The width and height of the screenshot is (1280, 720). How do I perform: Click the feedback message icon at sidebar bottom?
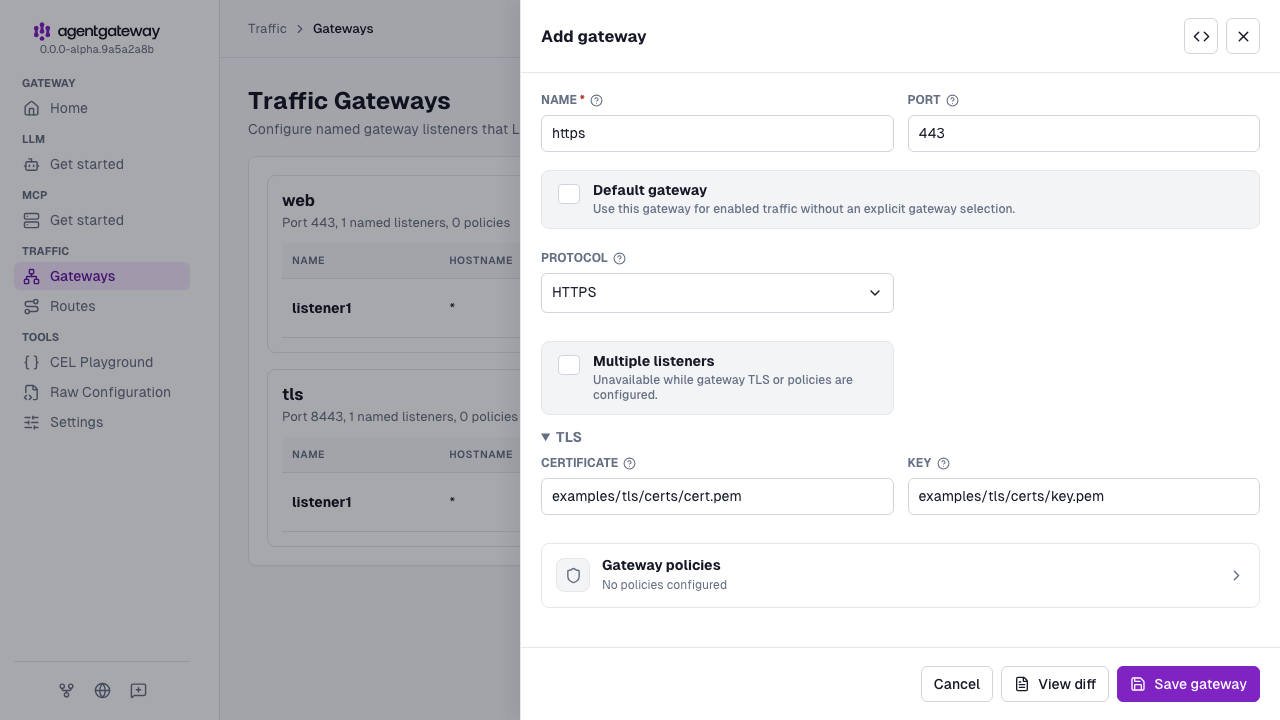pos(138,690)
